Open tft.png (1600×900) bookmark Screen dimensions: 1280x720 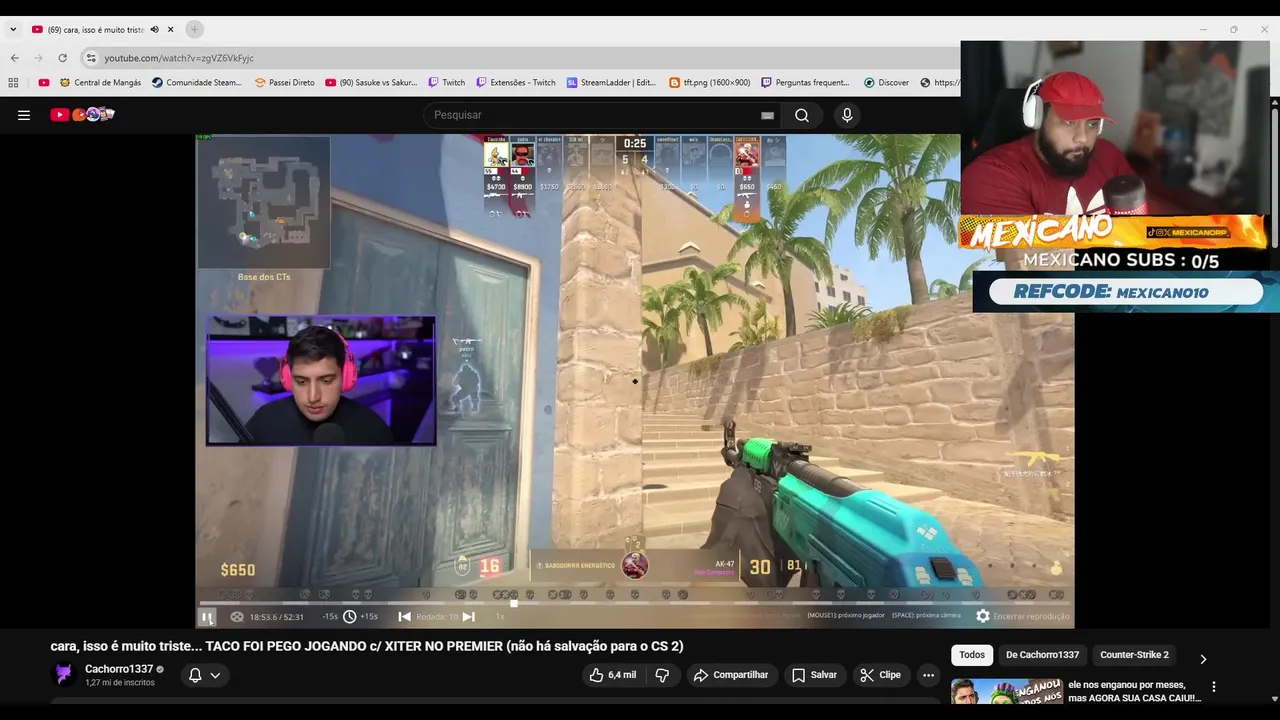709,83
